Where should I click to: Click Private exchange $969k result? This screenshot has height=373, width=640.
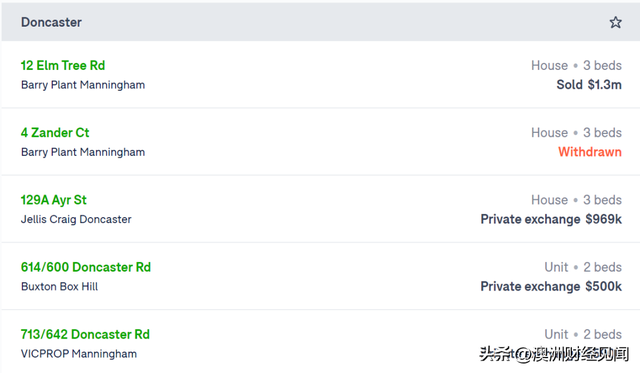(x=551, y=219)
